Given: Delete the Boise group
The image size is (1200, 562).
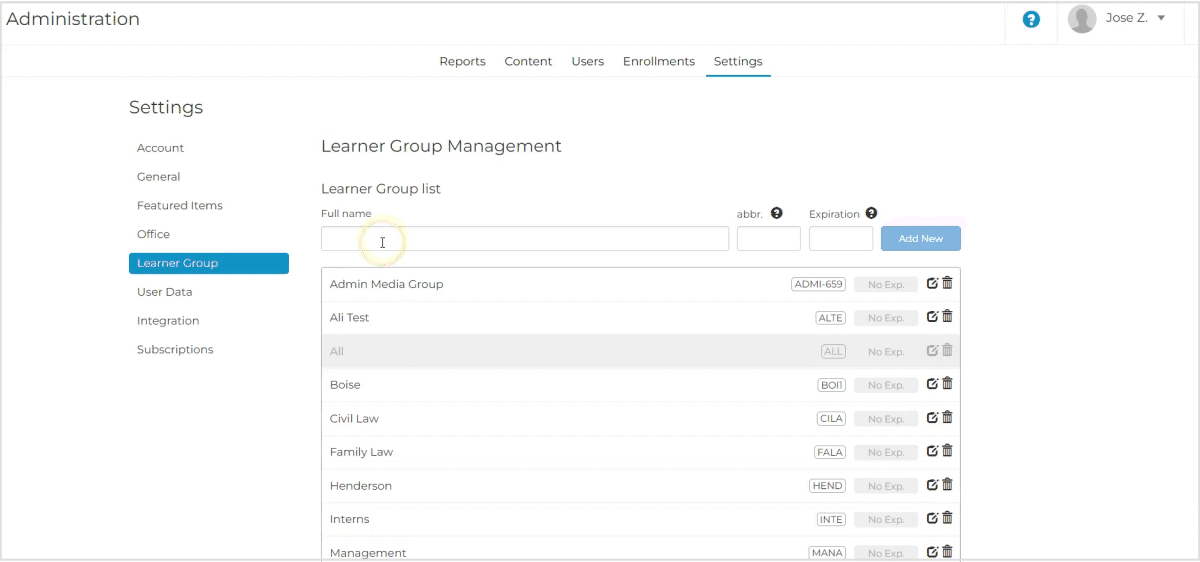Looking at the screenshot, I should point(947,384).
